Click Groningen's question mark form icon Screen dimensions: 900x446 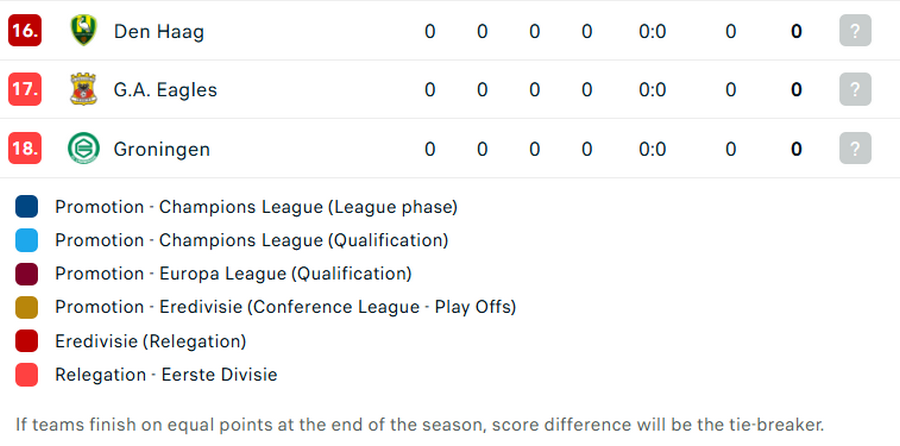(855, 148)
